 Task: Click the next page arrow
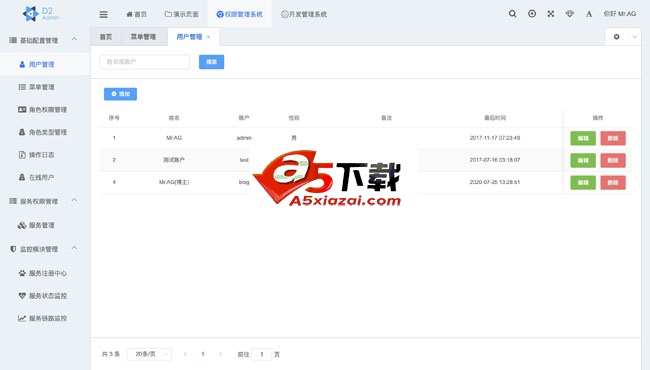coord(220,354)
